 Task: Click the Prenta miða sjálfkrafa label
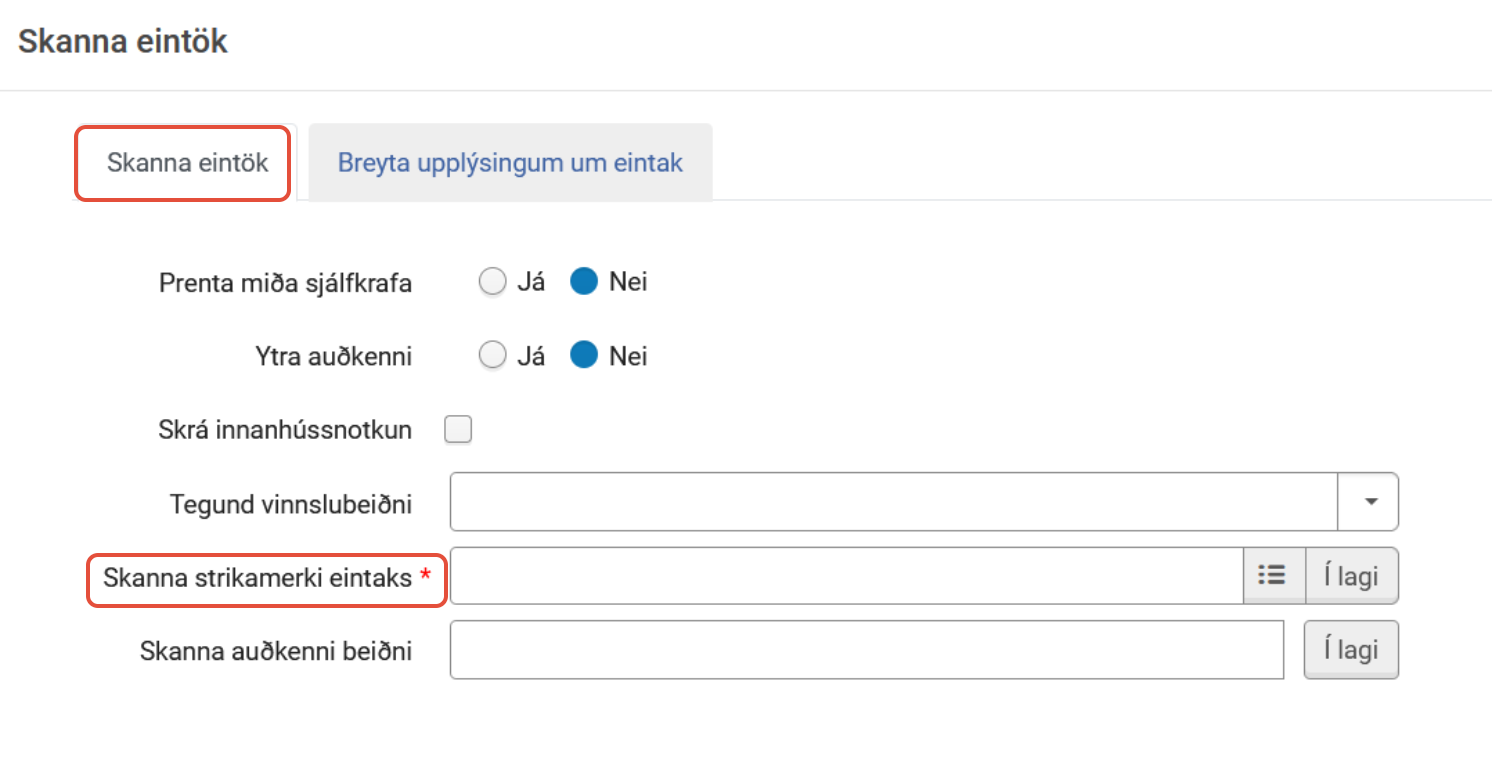click(285, 284)
